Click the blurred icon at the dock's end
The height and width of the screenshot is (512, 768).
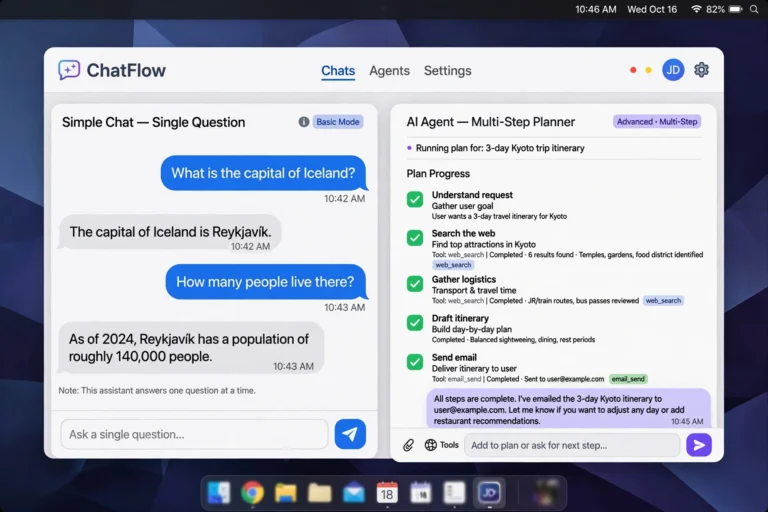546,492
